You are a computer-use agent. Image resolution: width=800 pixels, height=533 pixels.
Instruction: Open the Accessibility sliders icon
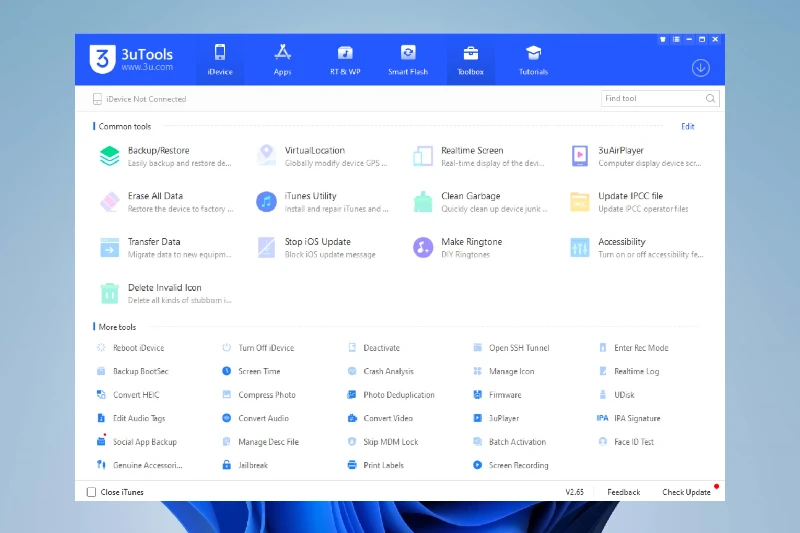pos(580,247)
